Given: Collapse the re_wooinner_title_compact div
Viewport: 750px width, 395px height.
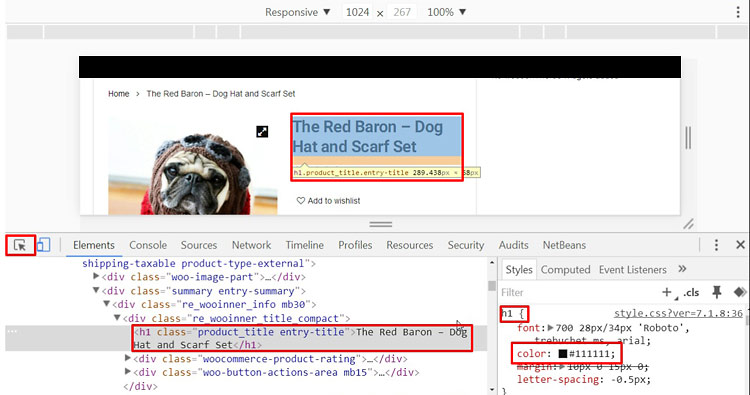Looking at the screenshot, I should tap(117, 318).
